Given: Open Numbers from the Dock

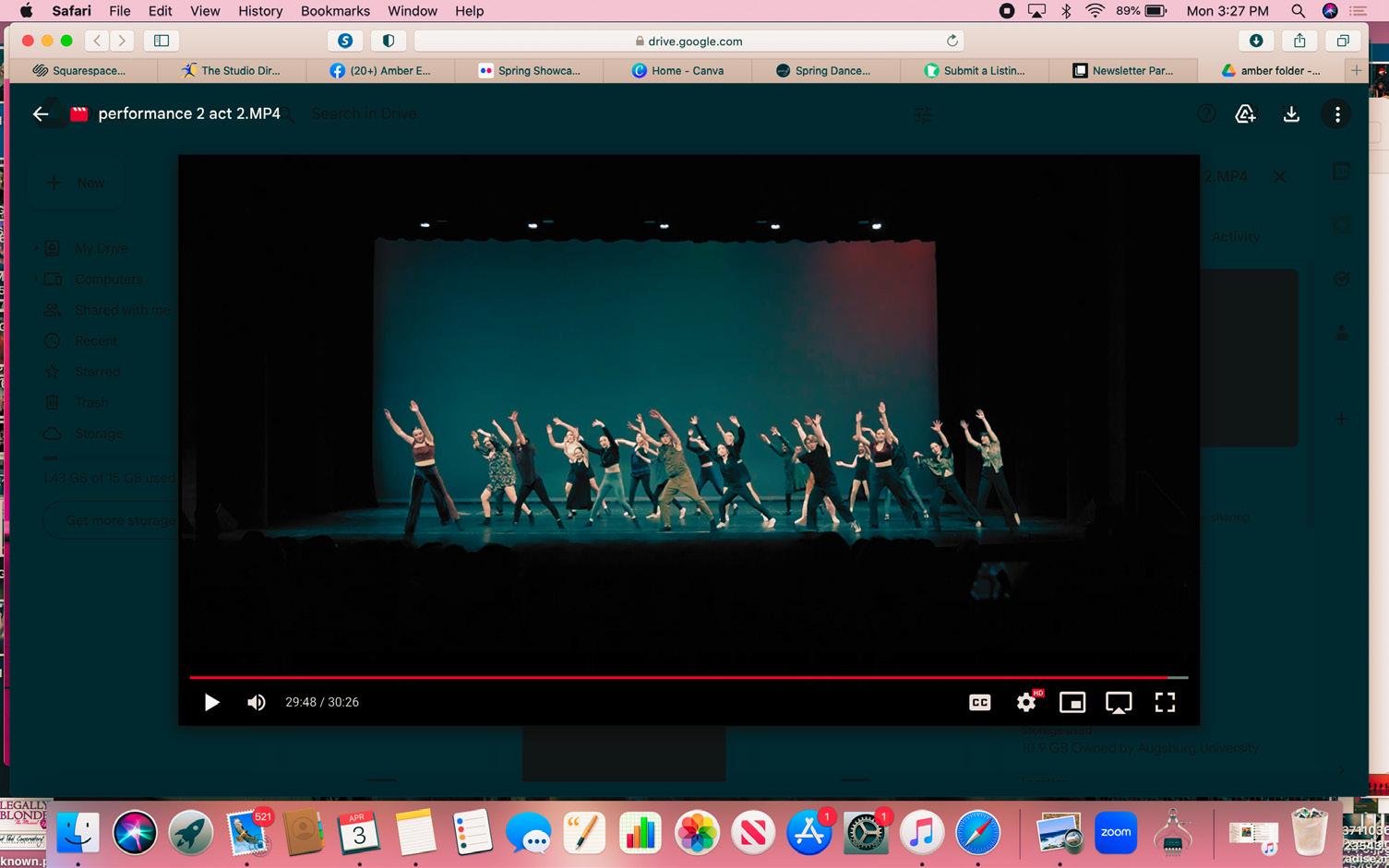Looking at the screenshot, I should point(641,834).
